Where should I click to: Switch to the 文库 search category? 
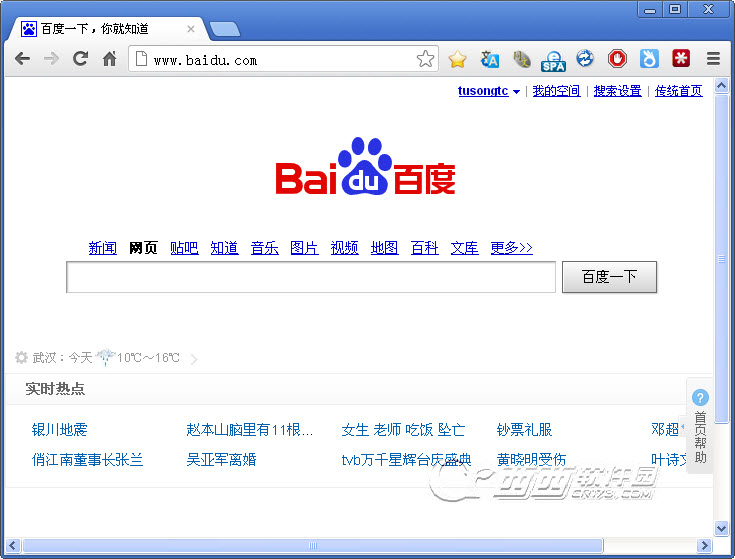tap(465, 247)
